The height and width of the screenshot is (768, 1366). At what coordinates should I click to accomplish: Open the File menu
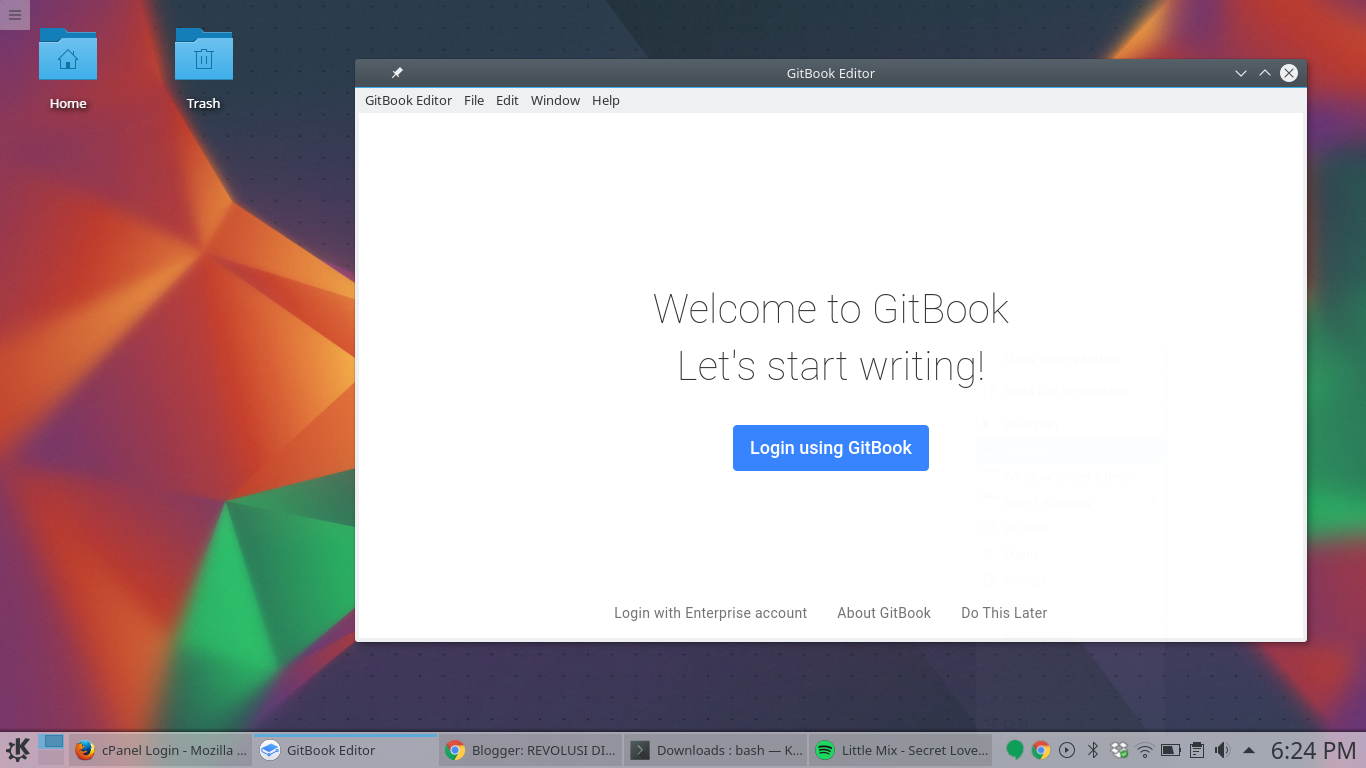tap(474, 100)
